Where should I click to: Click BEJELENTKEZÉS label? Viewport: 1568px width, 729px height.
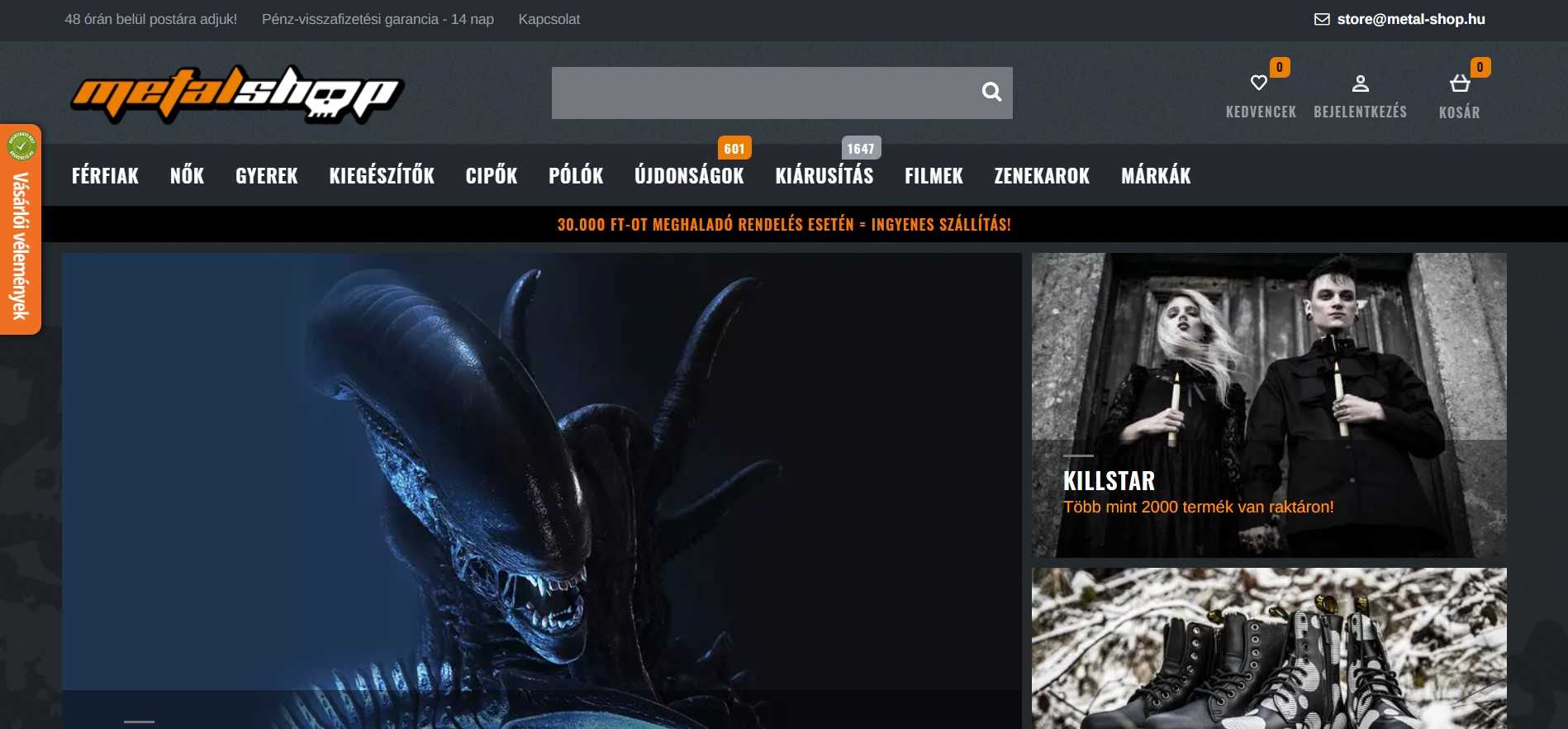1361,112
